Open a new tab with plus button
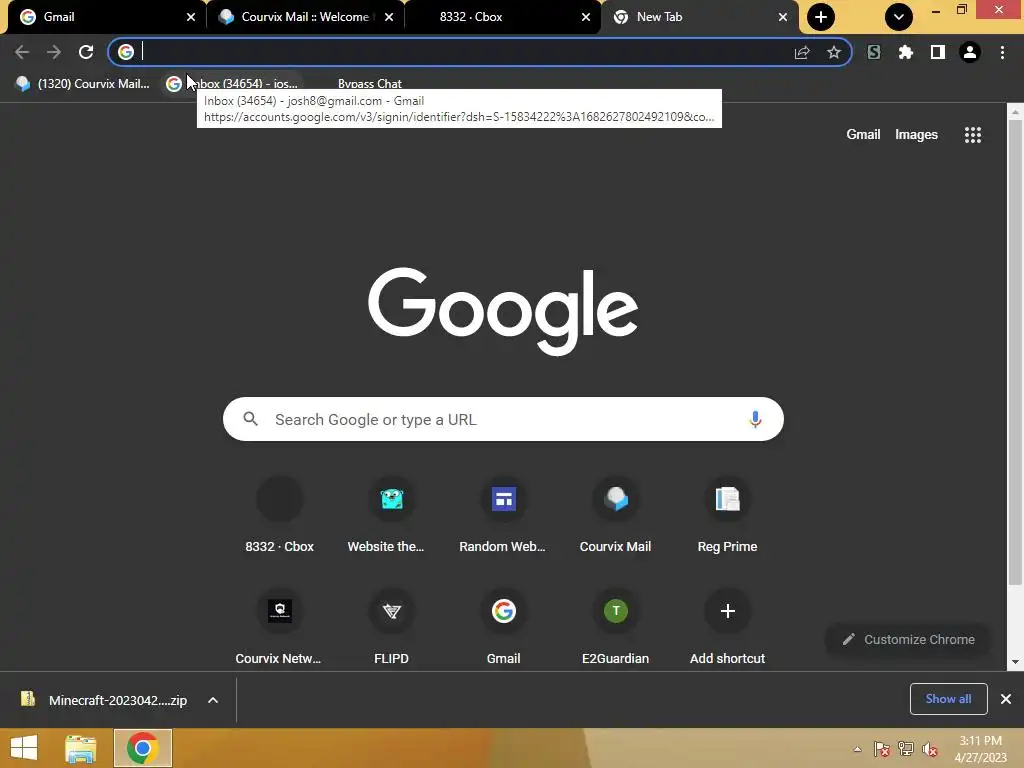Screen dimensions: 1024x768 (821, 17)
